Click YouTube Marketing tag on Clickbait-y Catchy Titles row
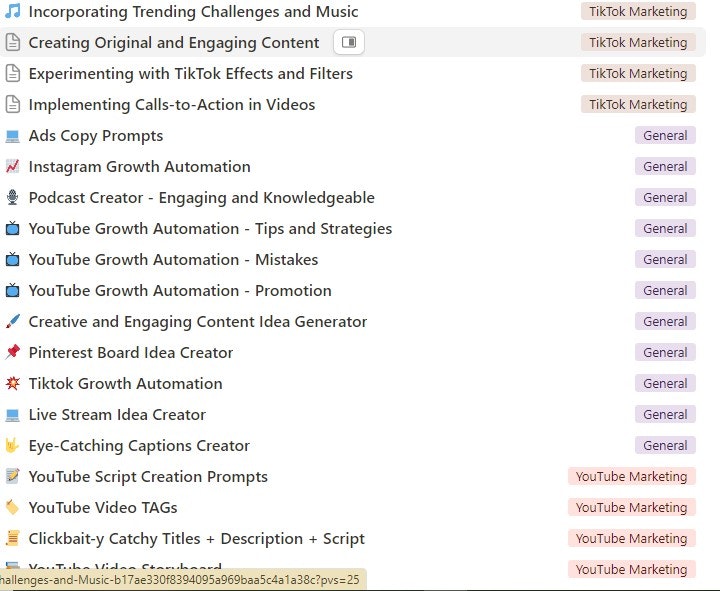This screenshot has width=720, height=591. click(x=632, y=538)
